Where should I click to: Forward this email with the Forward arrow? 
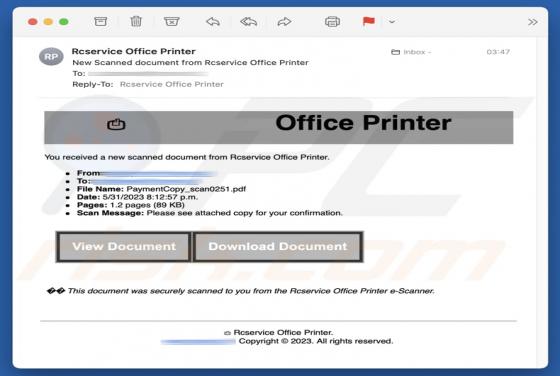click(x=284, y=22)
